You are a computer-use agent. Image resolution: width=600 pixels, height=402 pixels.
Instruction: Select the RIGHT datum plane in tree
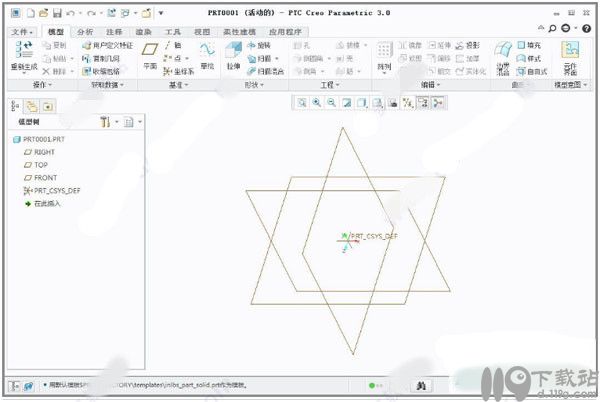(x=39, y=152)
